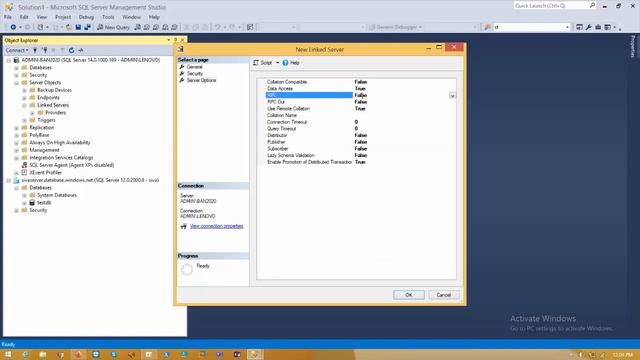Select the Collation Compatible option row
The width and height of the screenshot is (640, 360).
356,82
